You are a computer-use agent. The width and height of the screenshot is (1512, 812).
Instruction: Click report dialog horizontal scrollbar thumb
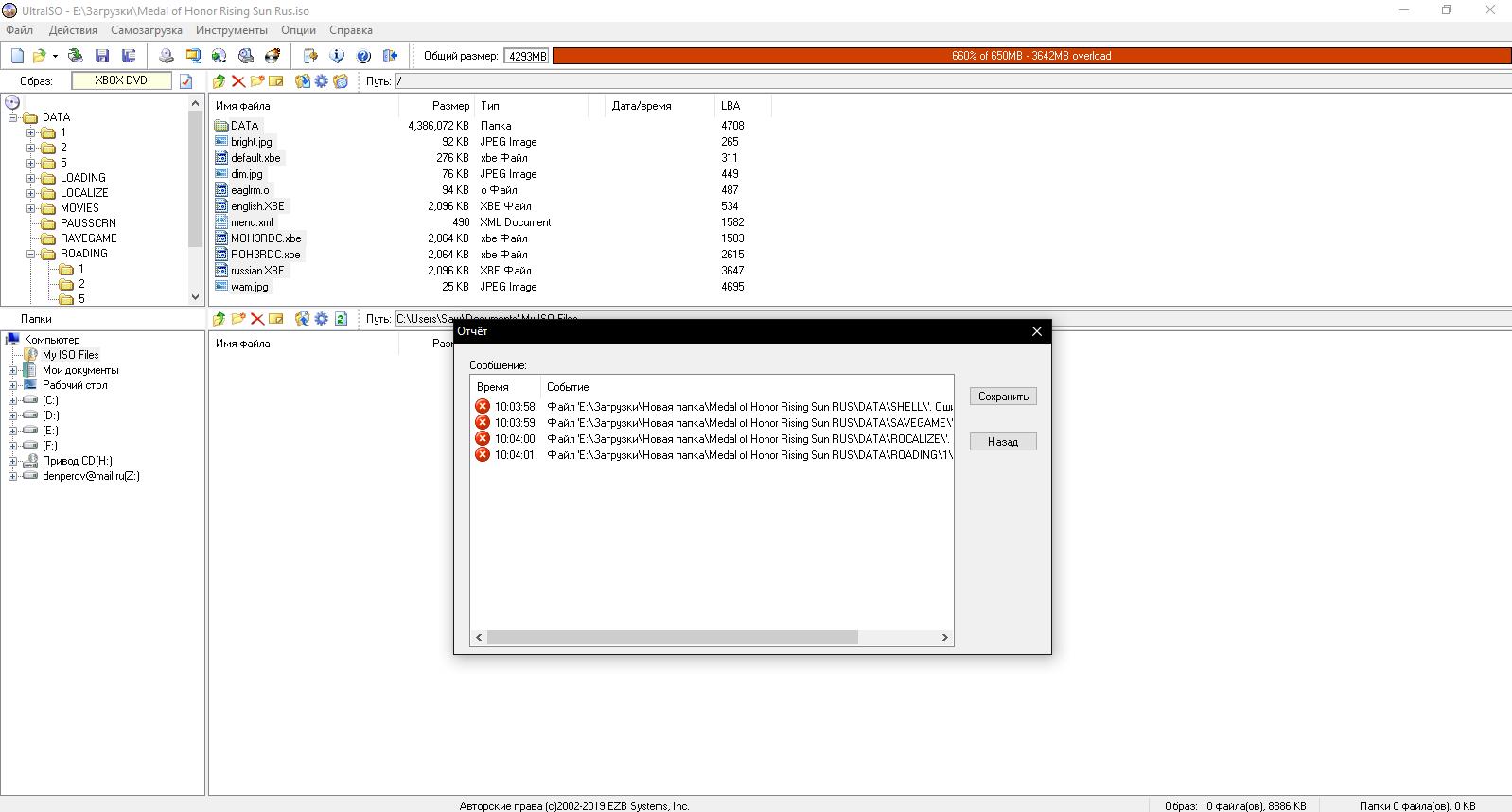(x=672, y=638)
